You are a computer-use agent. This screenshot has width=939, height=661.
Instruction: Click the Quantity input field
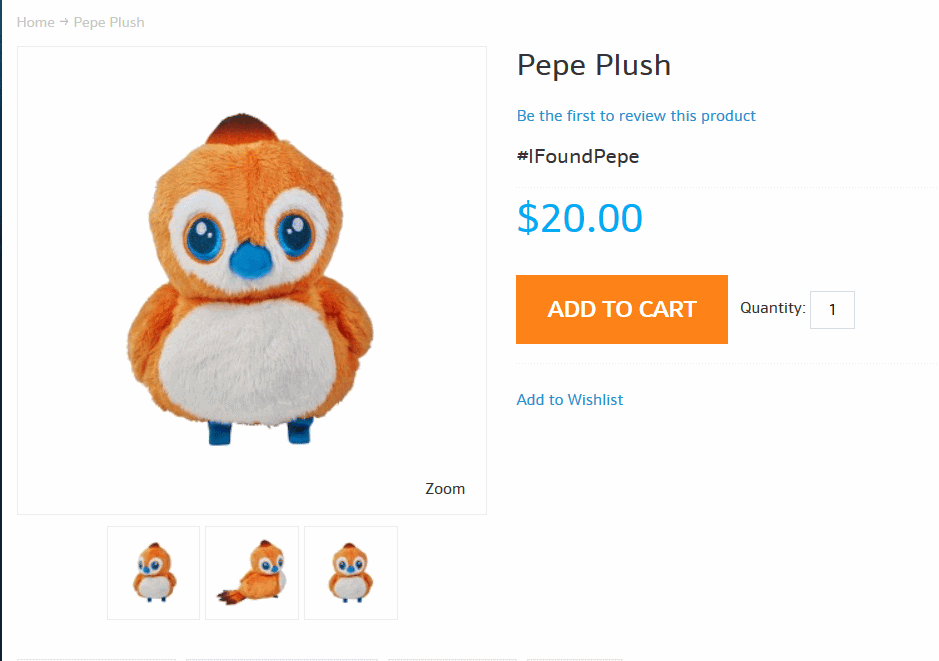(x=832, y=310)
